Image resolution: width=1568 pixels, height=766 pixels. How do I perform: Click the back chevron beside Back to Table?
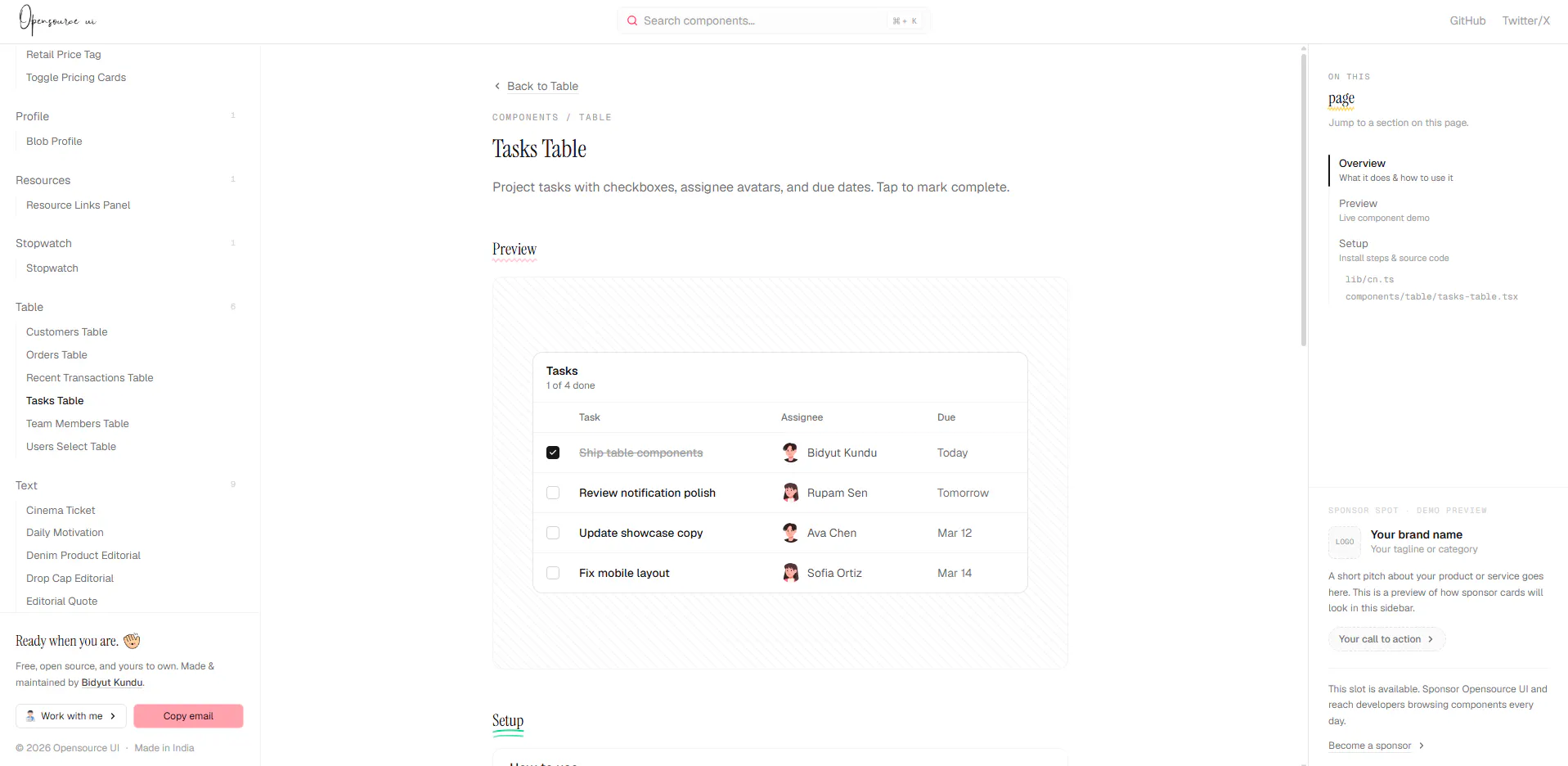(497, 86)
